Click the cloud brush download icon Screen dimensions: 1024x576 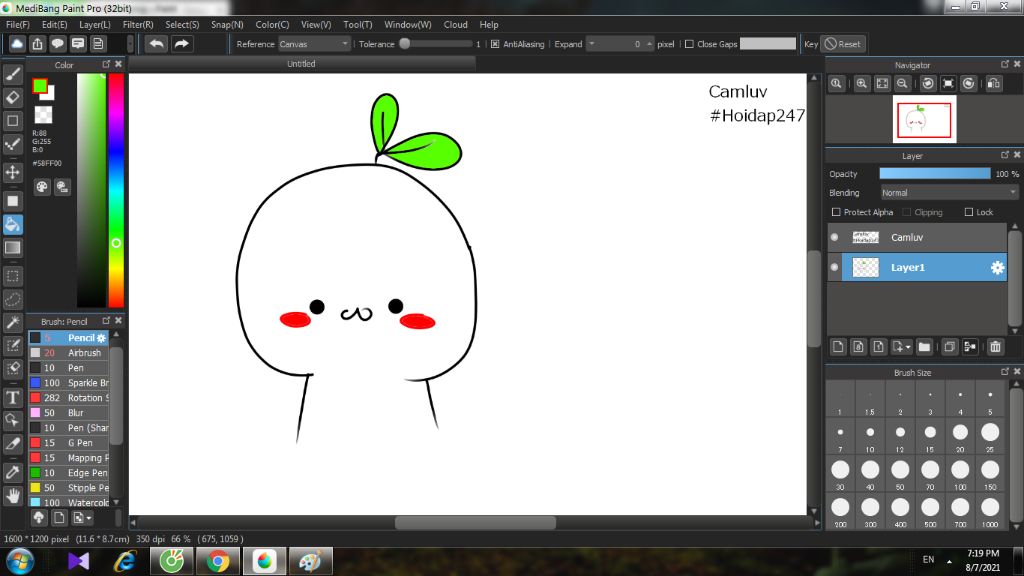(x=39, y=518)
